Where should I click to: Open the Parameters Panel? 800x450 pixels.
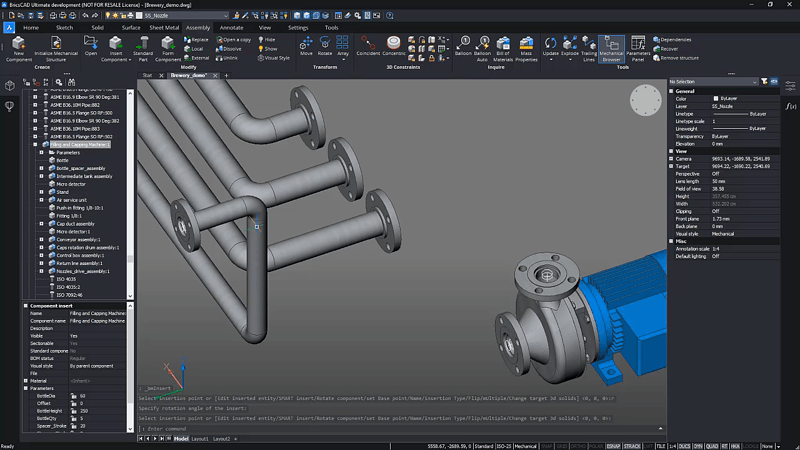click(x=638, y=49)
